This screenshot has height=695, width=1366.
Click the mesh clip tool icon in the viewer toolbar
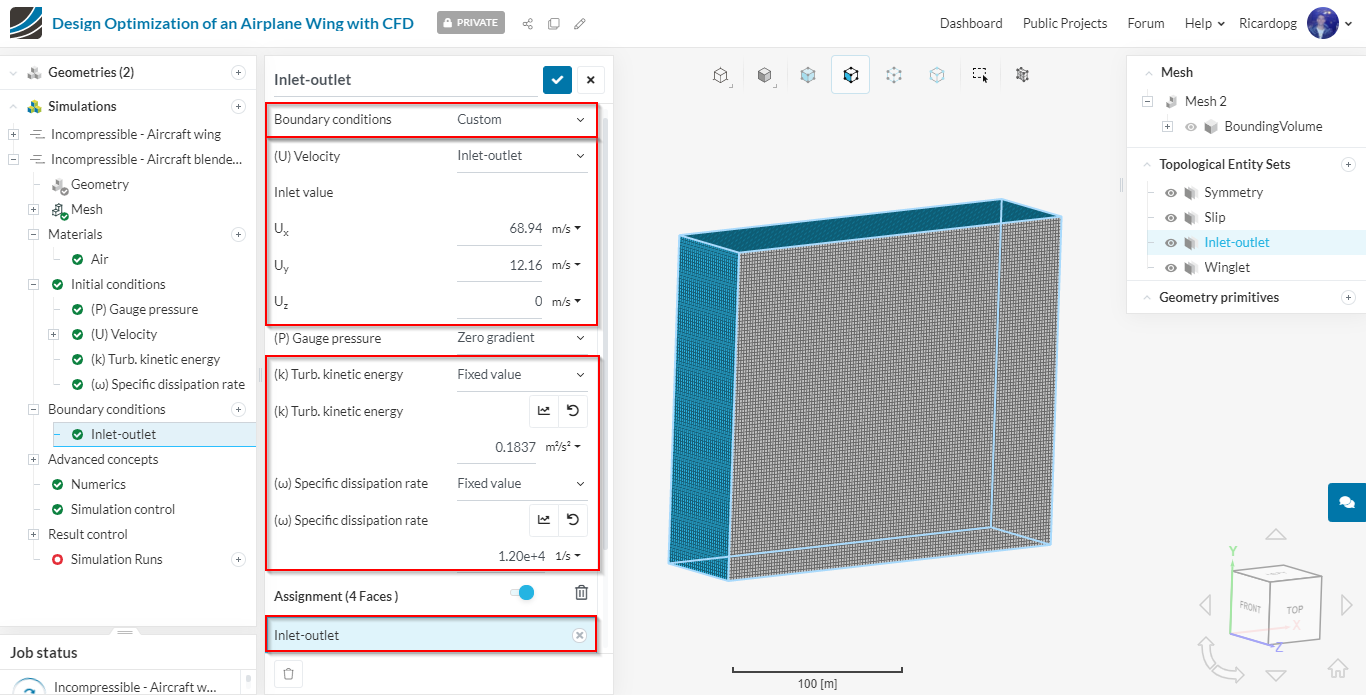click(1022, 75)
